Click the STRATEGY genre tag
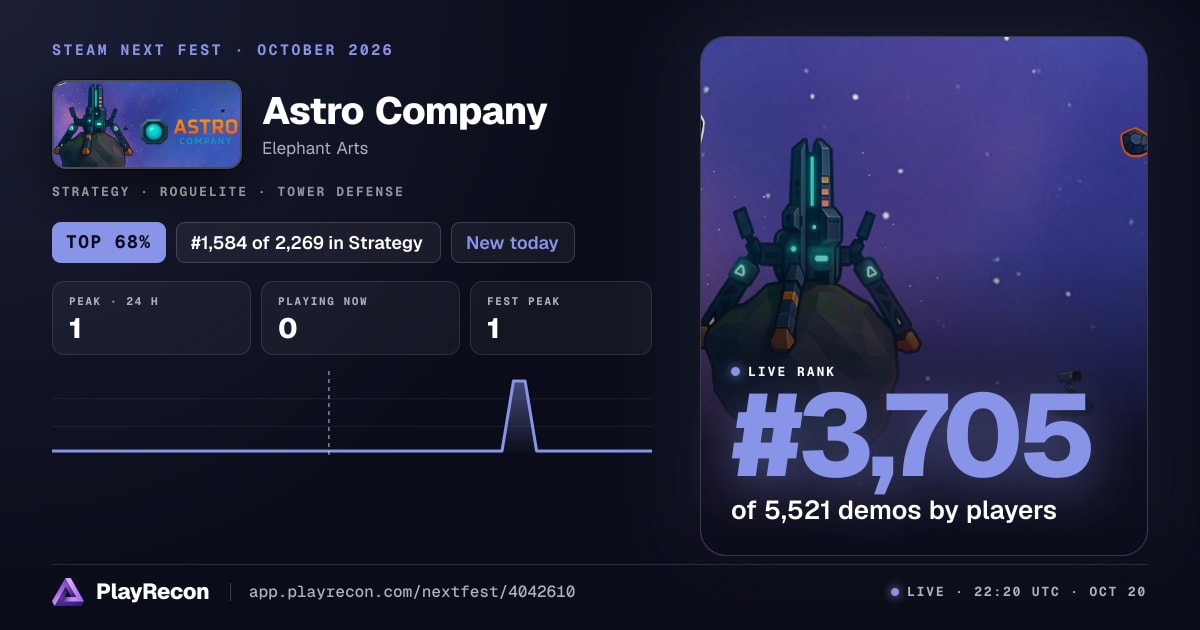The width and height of the screenshot is (1200, 630). (x=90, y=191)
